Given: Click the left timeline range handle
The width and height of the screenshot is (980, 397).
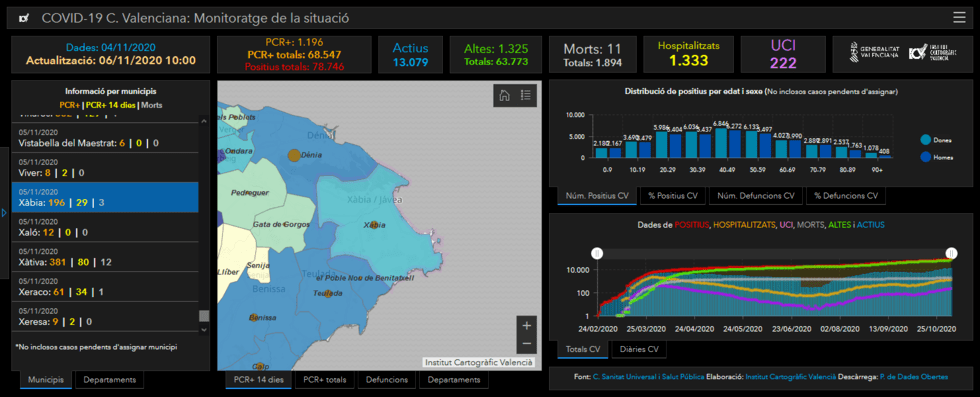Looking at the screenshot, I should point(597,253).
